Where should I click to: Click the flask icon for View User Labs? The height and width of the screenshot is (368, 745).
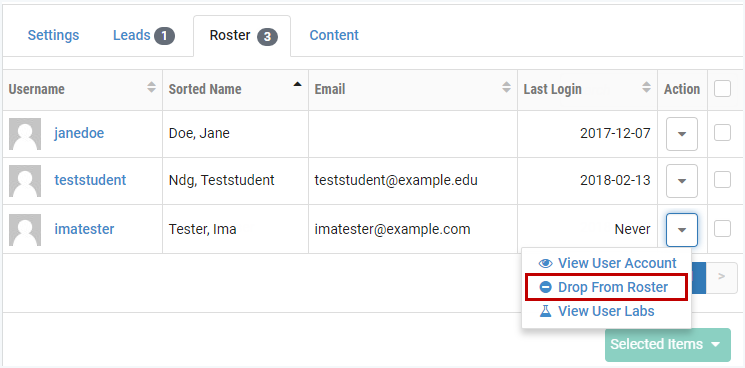click(x=545, y=311)
